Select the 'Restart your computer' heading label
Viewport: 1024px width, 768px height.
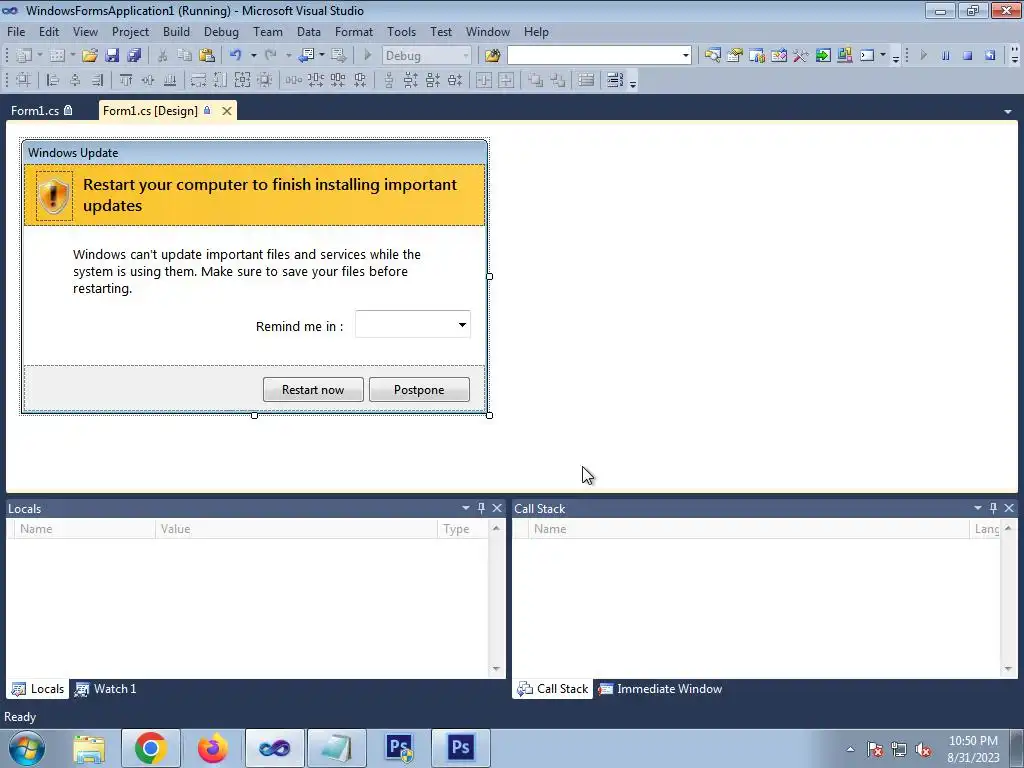pyautogui.click(x=270, y=195)
